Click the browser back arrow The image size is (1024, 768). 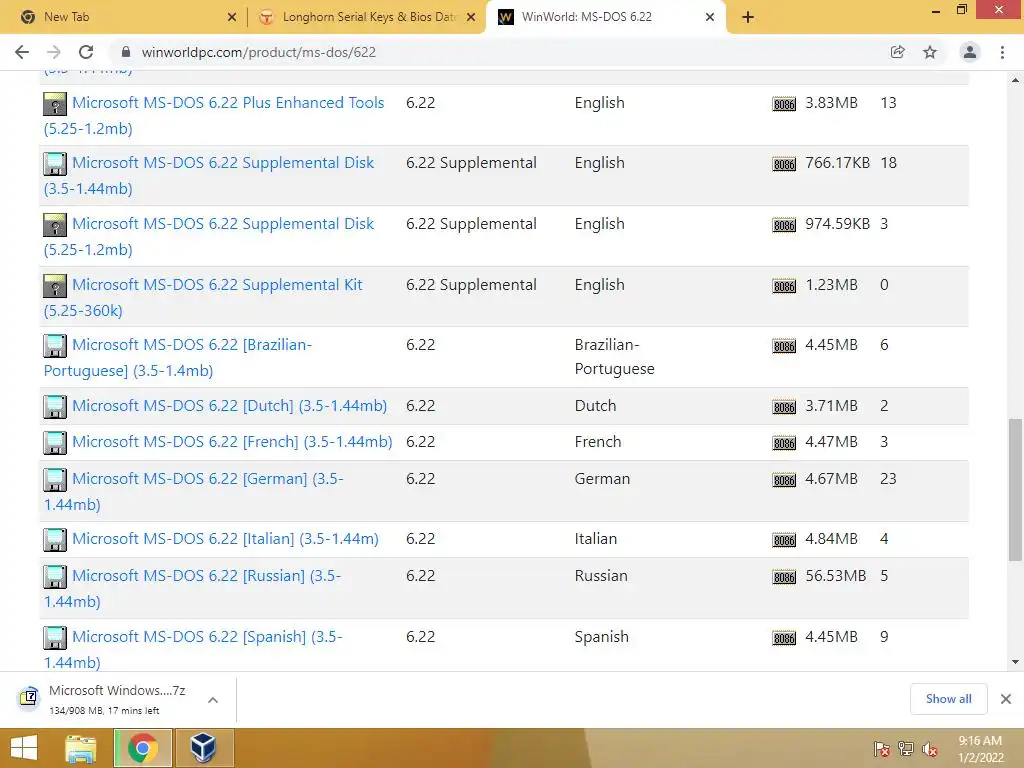coord(22,52)
